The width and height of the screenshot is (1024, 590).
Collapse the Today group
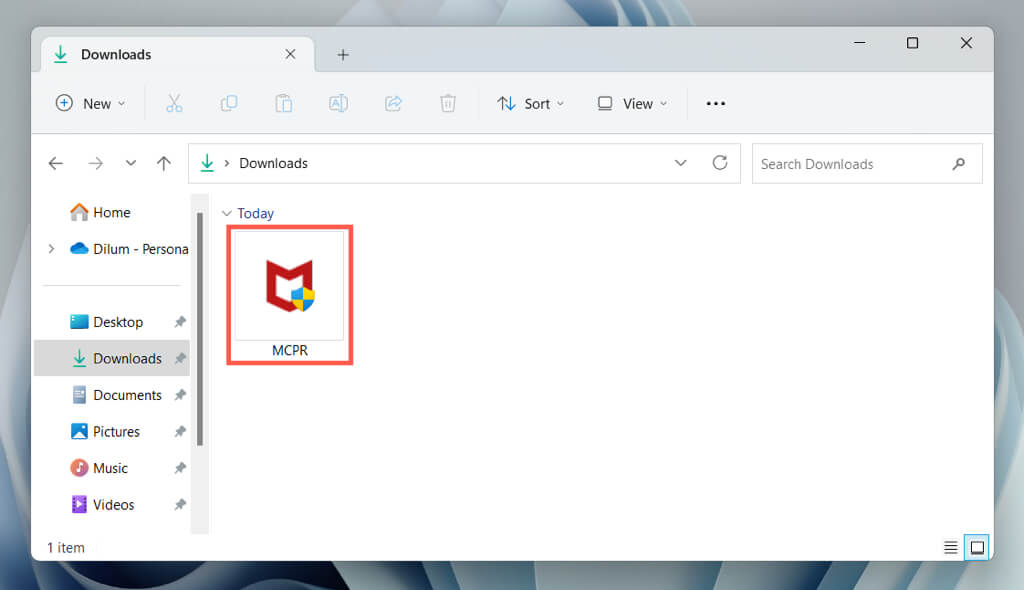[x=227, y=213]
